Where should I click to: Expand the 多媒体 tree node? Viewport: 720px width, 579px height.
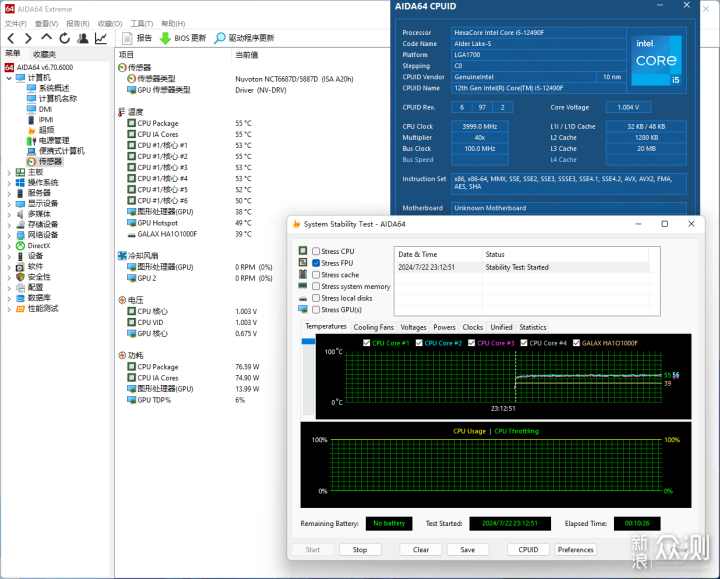pyautogui.click(x=9, y=214)
